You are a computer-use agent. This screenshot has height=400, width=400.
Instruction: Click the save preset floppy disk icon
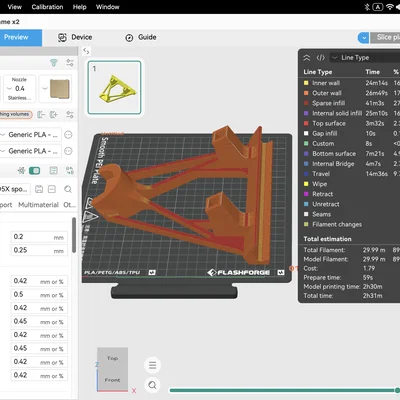pos(39,189)
